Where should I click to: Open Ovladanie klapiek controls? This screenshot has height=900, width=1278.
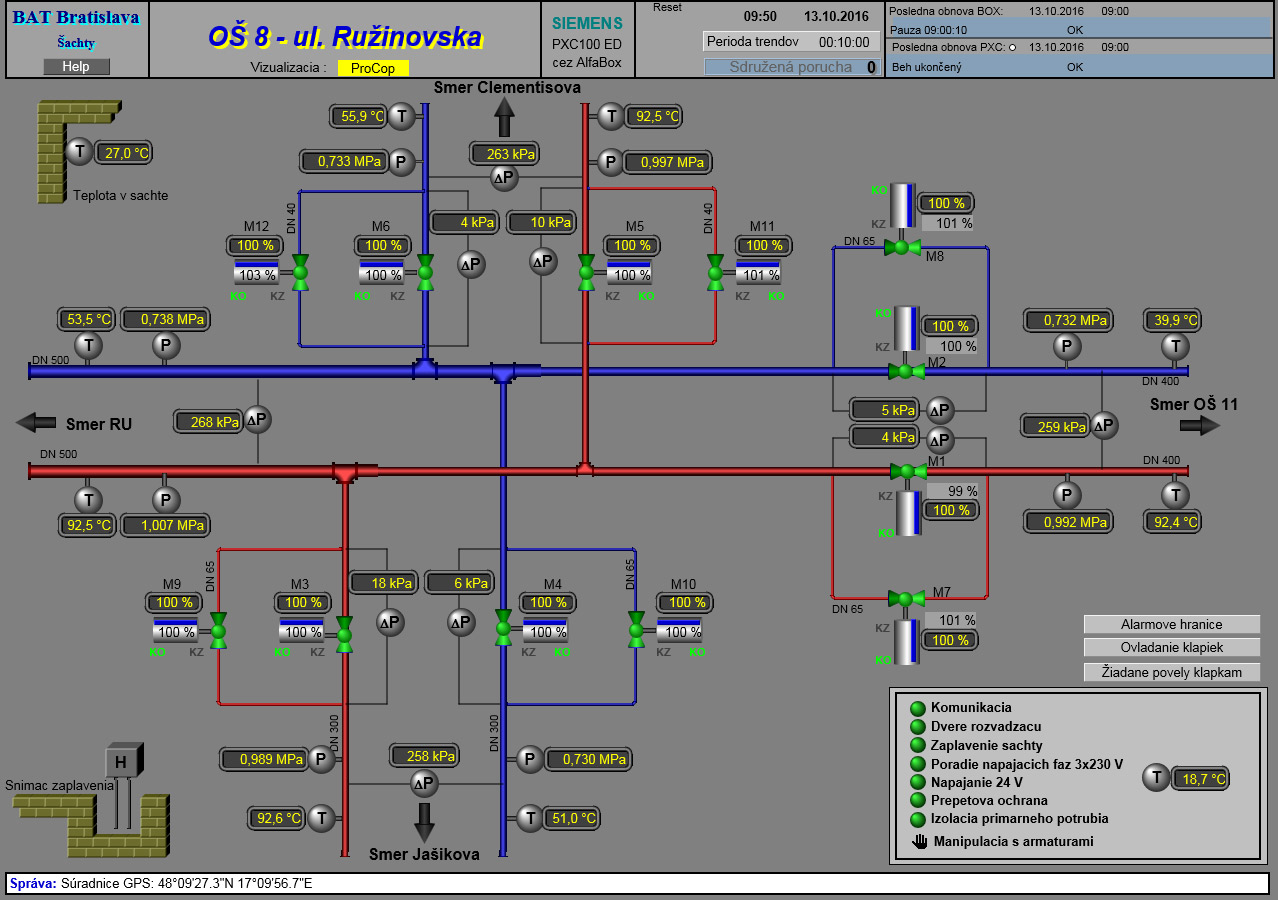tap(1171, 648)
